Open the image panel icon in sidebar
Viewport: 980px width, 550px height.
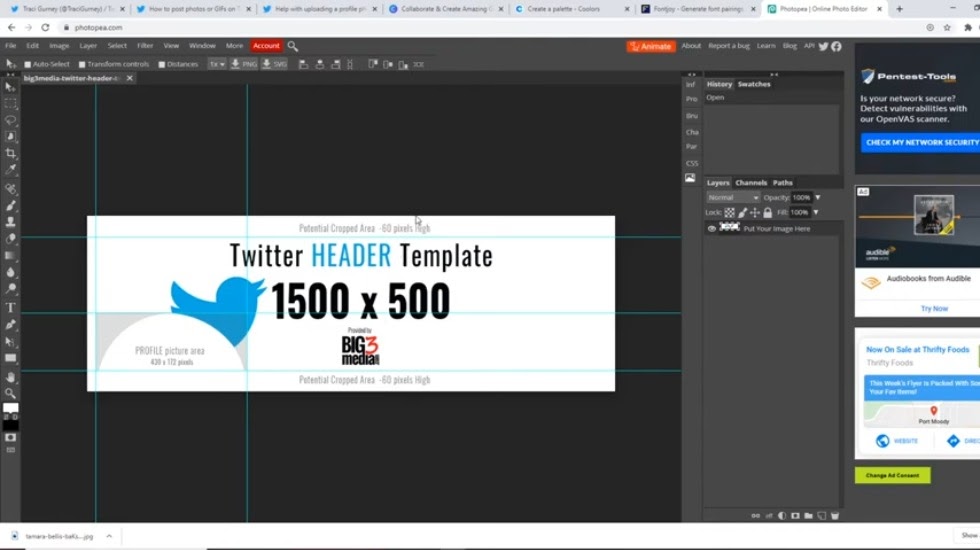(690, 178)
